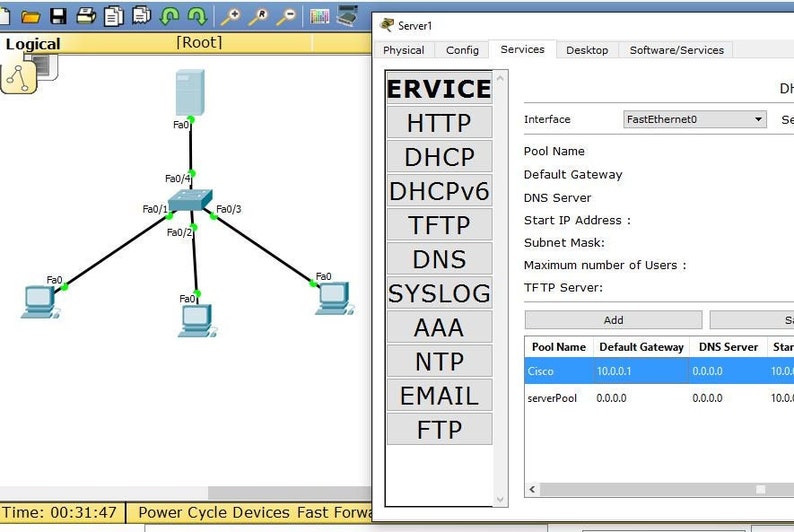Click the Open file folder icon
Screen dimensions: 794x532
[30, 16]
